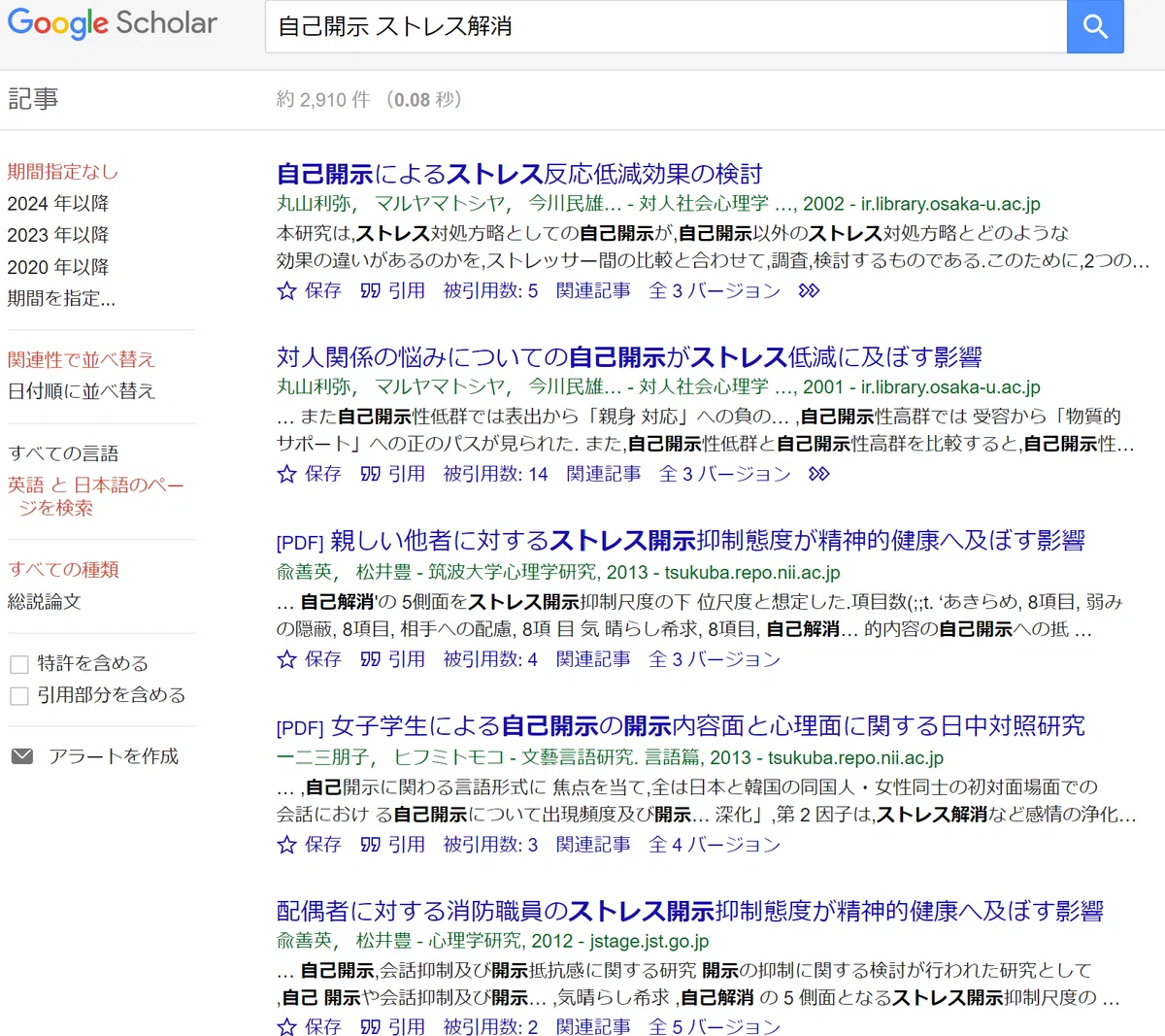
Task: Click author 俞善英 in the 2013 筑波大学心理学研究 result
Action: (304, 573)
